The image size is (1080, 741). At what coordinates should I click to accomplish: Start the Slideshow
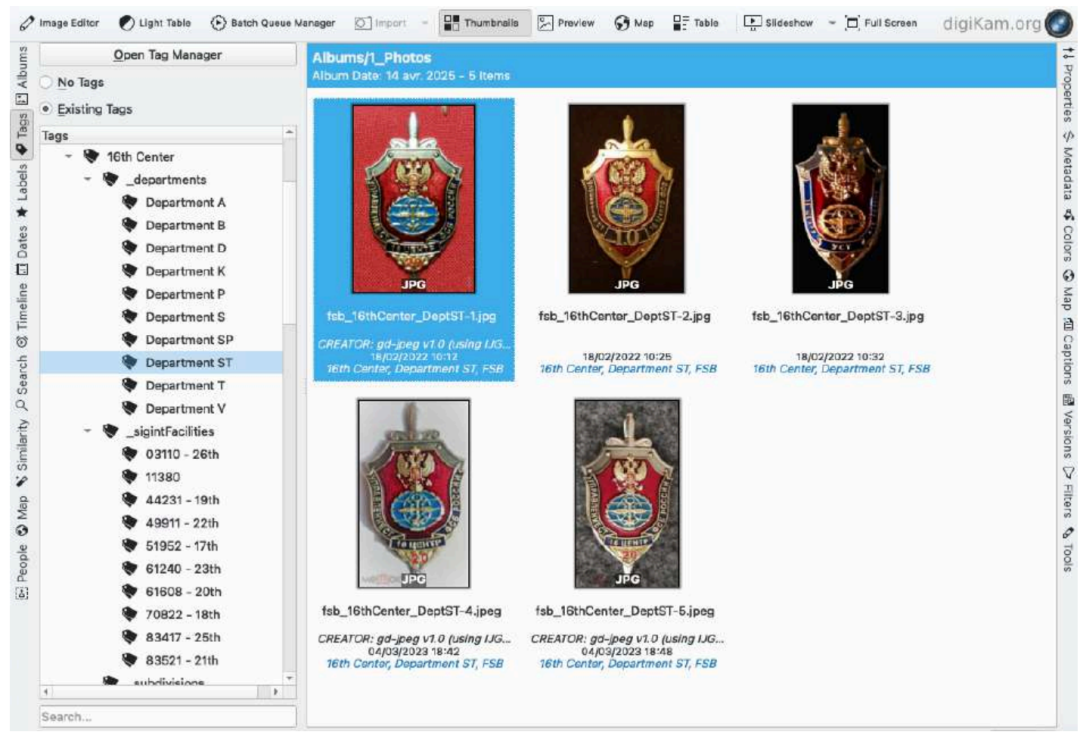tap(780, 23)
